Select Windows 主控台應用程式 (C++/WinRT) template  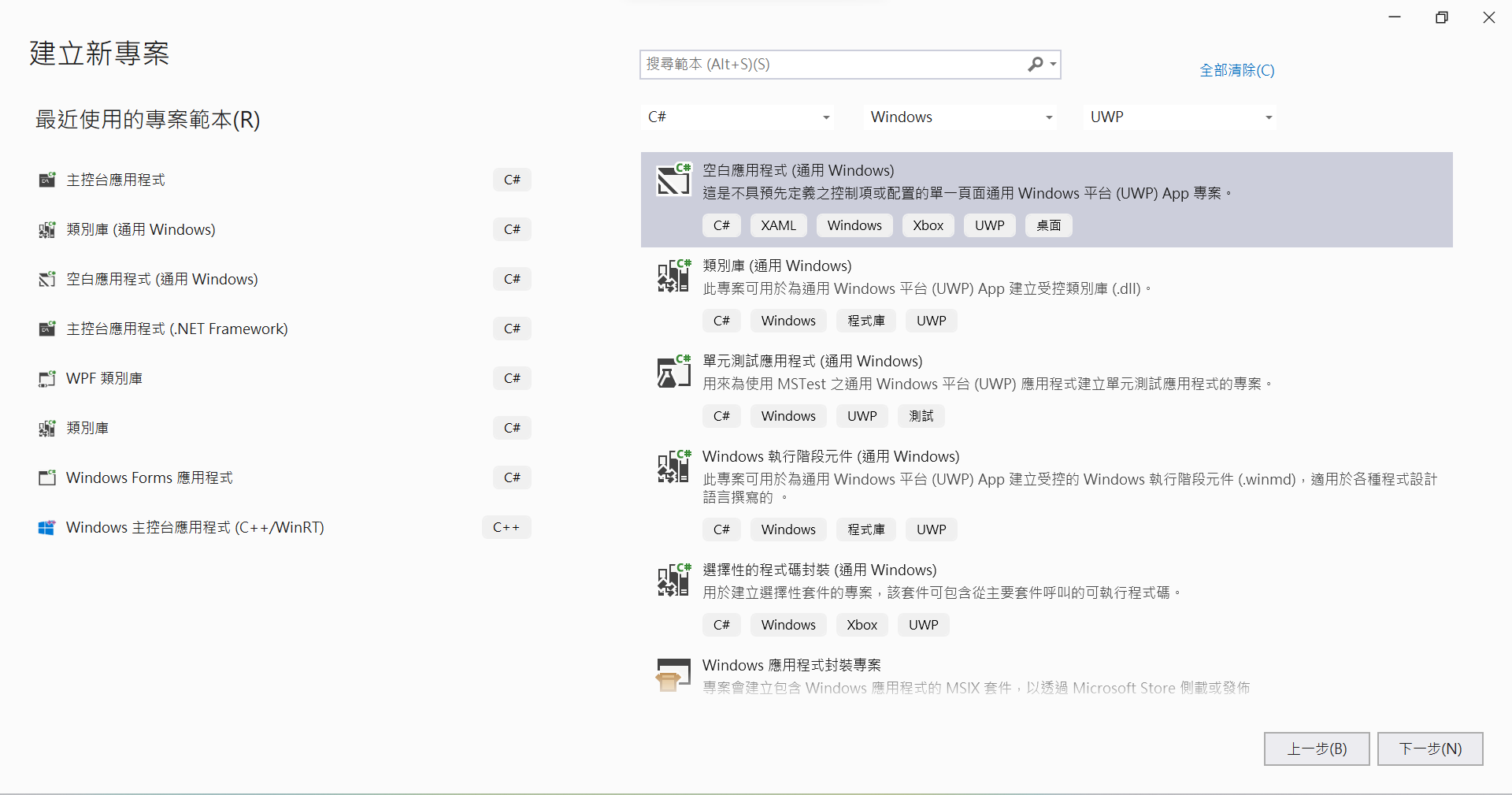(285, 527)
